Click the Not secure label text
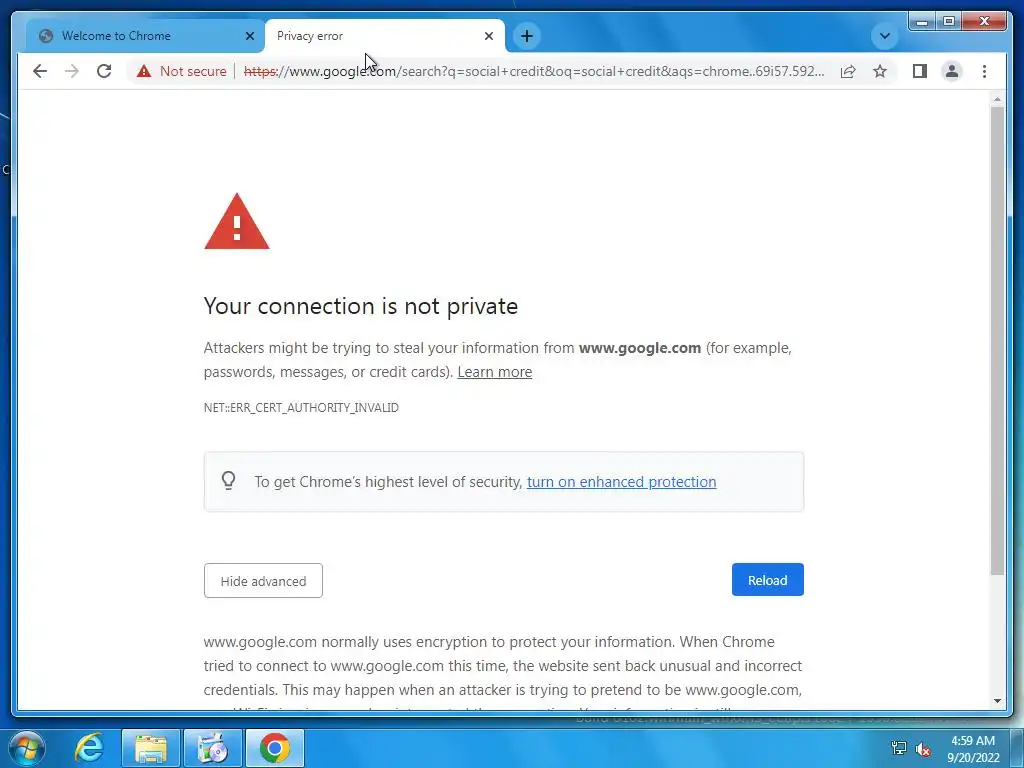This screenshot has width=1024, height=768. click(193, 71)
